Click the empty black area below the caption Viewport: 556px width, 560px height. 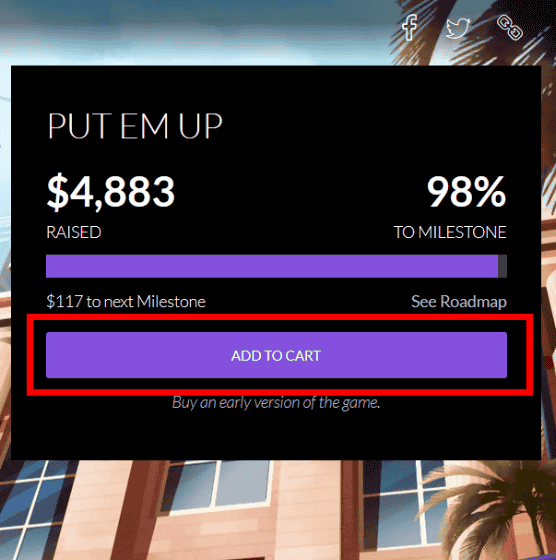pos(276,436)
